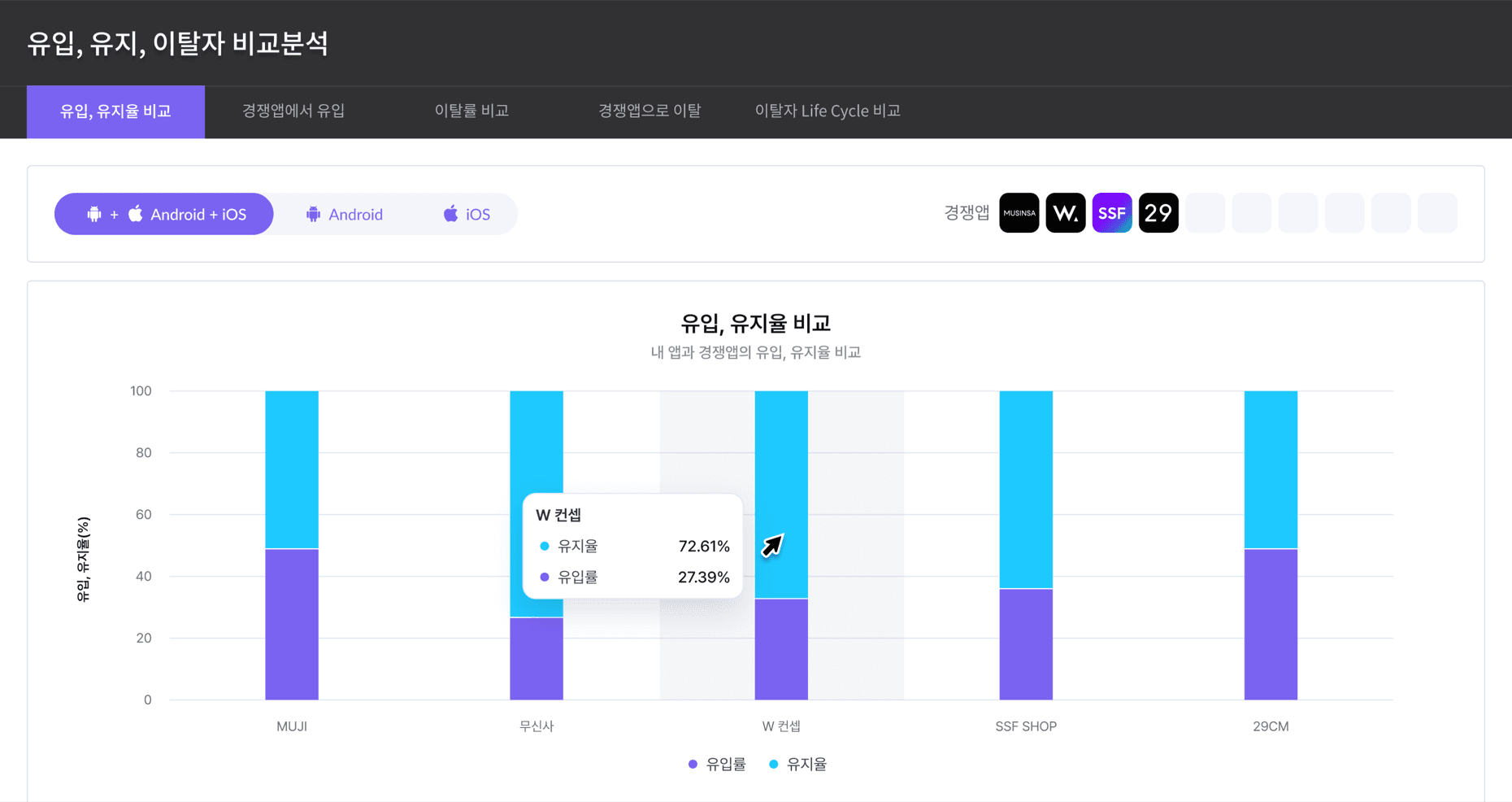Click the 72.61% value in tooltip
The image size is (1512, 802).
pyautogui.click(x=704, y=546)
